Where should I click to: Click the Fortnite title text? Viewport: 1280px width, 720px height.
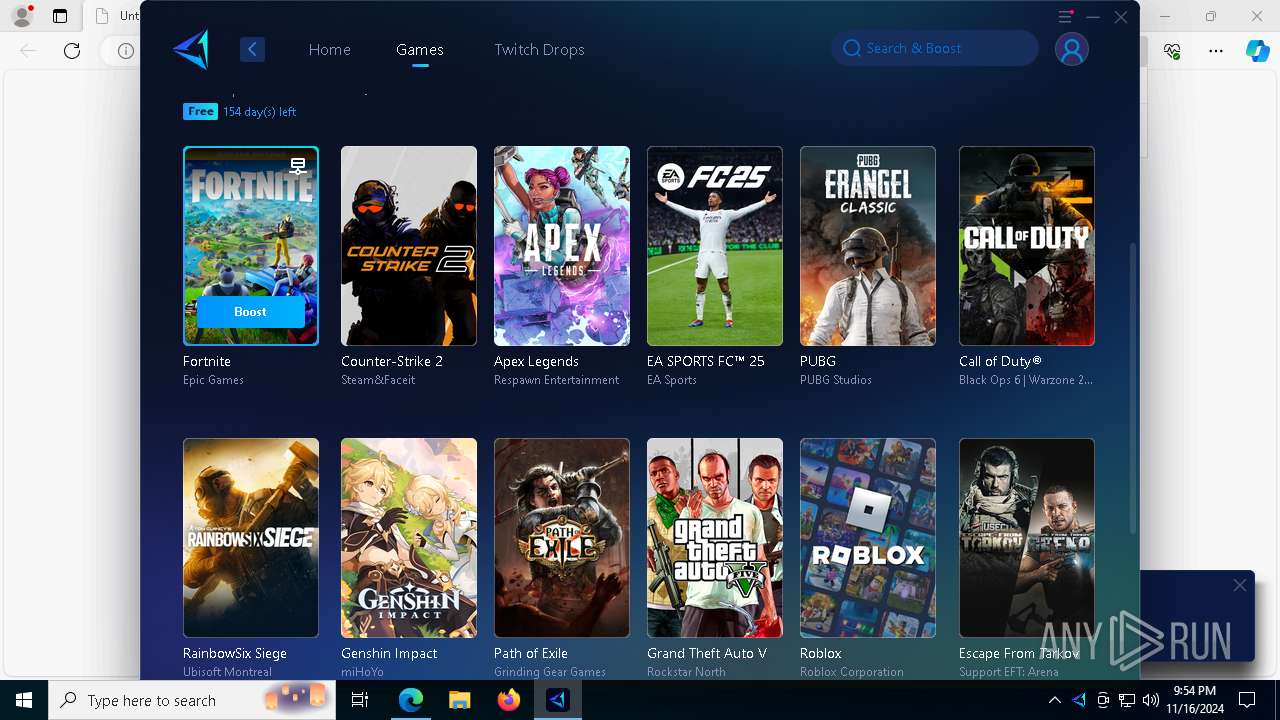[x=207, y=361]
